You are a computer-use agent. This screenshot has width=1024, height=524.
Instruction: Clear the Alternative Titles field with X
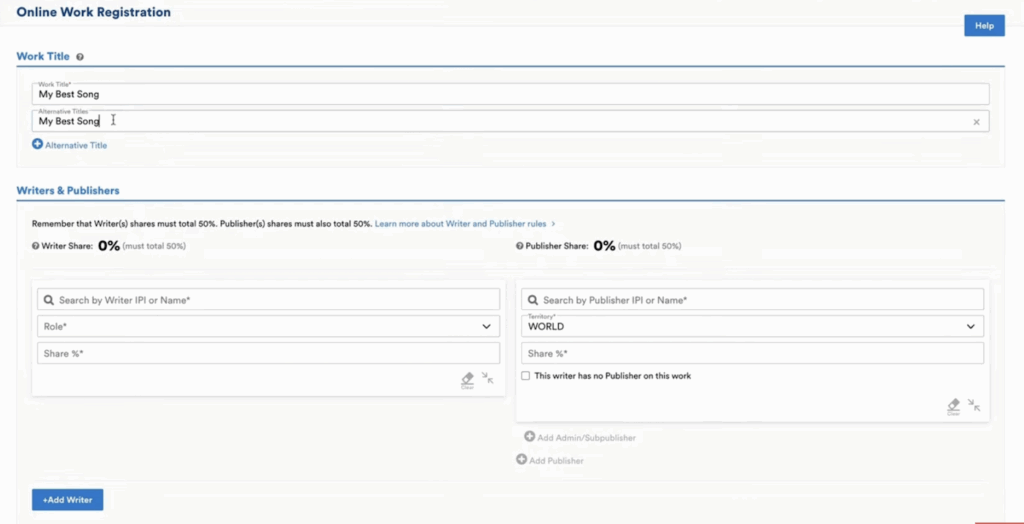click(x=976, y=122)
